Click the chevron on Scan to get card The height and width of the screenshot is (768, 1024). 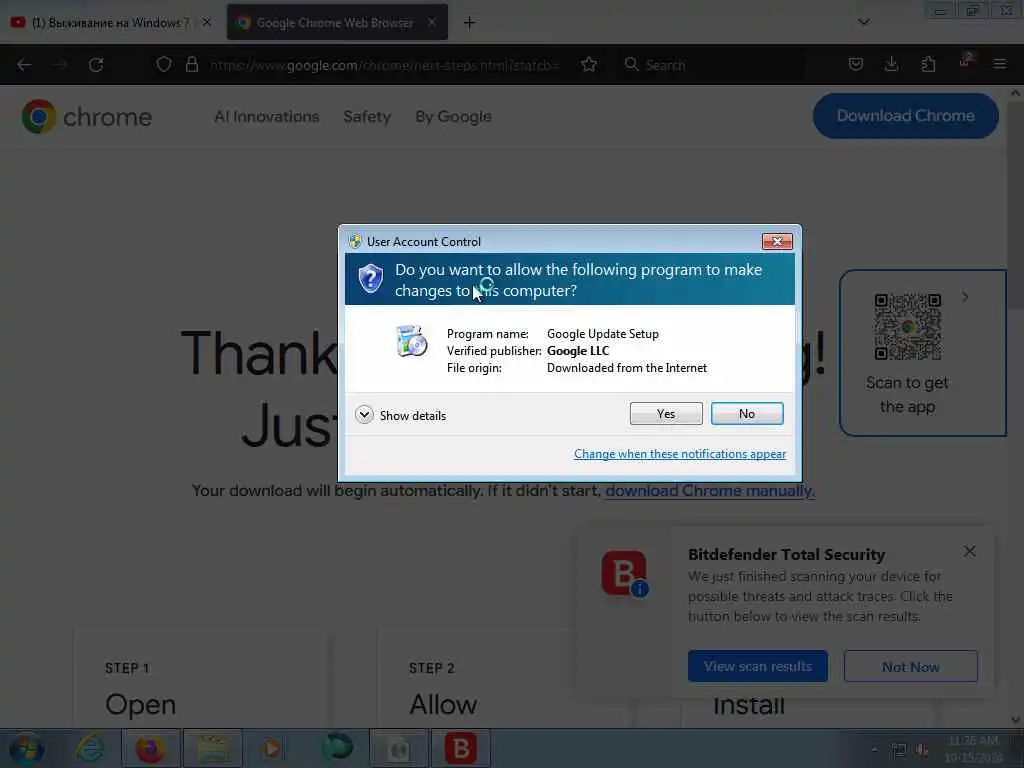click(x=965, y=297)
